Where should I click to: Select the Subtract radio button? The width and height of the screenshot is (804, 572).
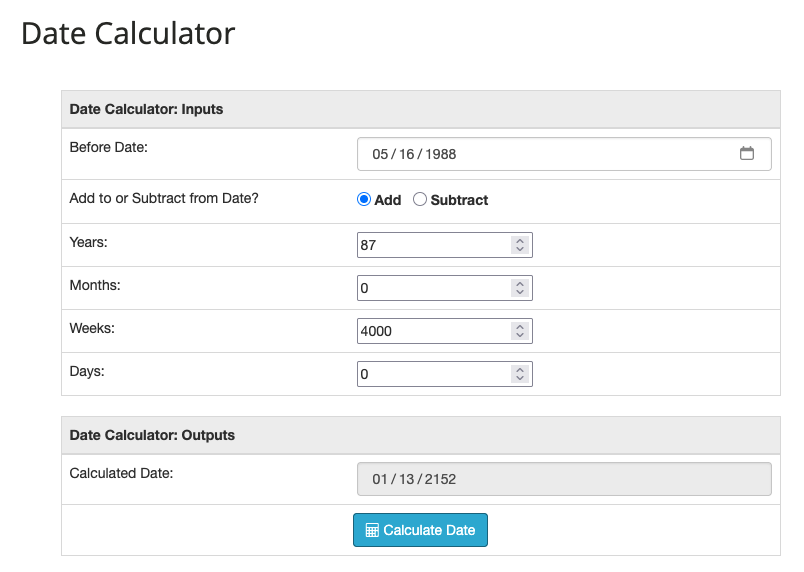point(419,199)
